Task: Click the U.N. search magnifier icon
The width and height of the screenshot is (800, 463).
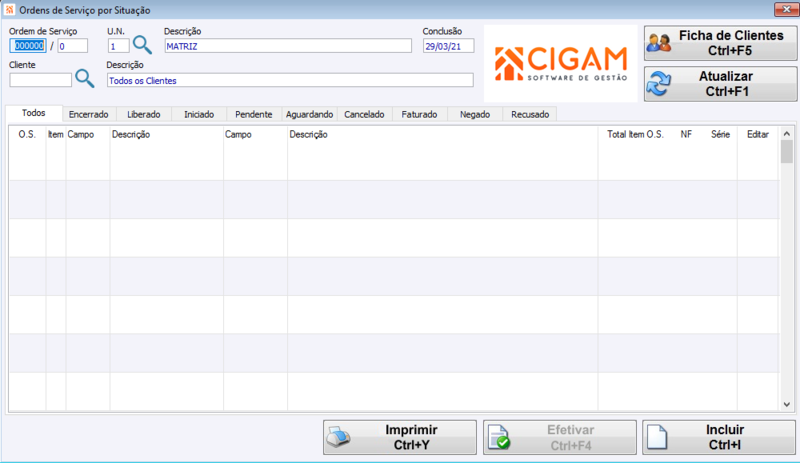Action: 142,45
